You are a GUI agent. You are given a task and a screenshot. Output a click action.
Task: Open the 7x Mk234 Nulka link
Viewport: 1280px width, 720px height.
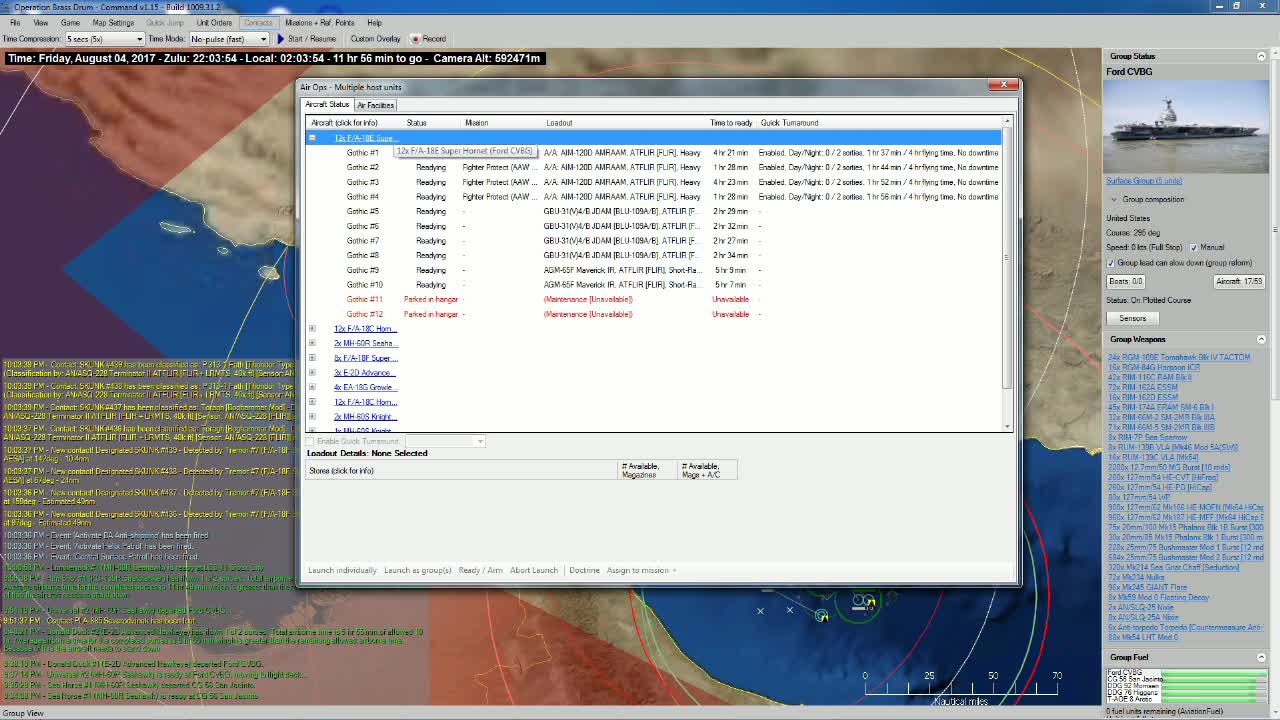(x=1136, y=577)
